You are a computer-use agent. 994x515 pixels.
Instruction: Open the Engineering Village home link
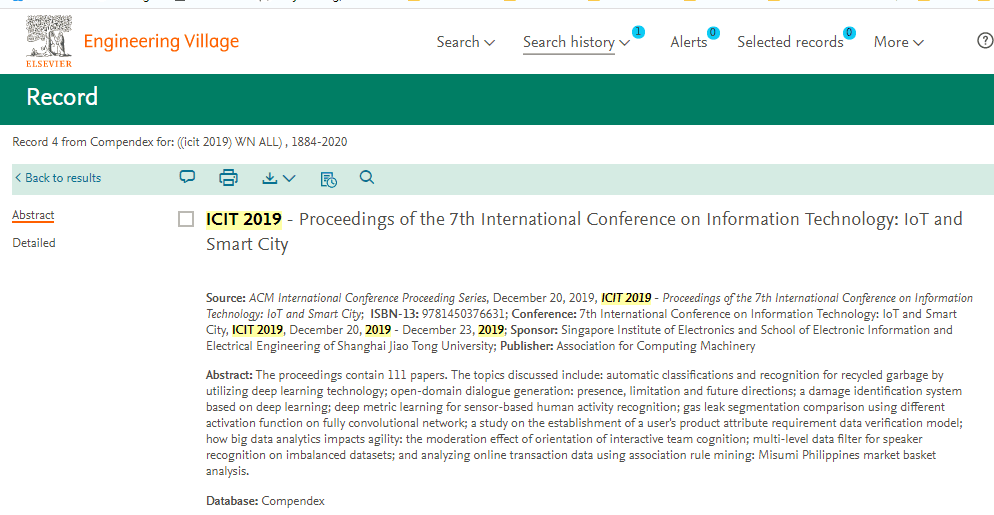161,42
